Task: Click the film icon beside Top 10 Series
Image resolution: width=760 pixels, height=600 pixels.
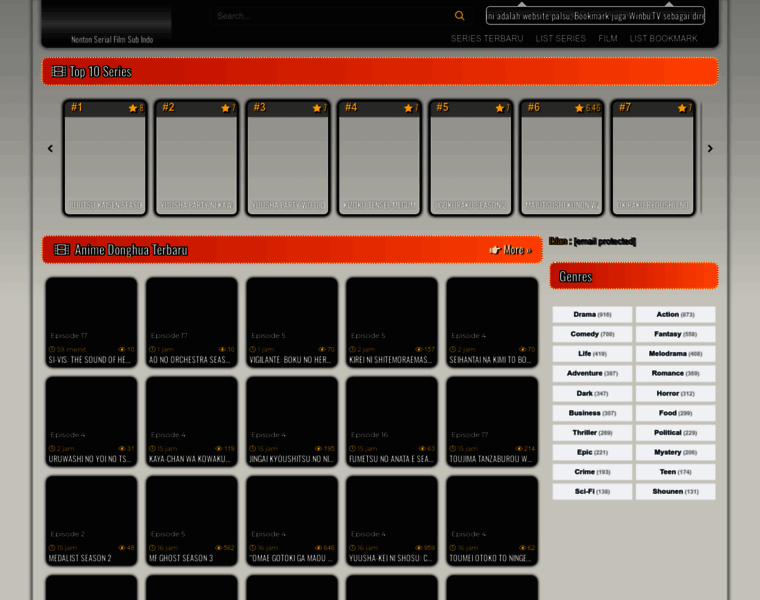Action: tap(59, 72)
